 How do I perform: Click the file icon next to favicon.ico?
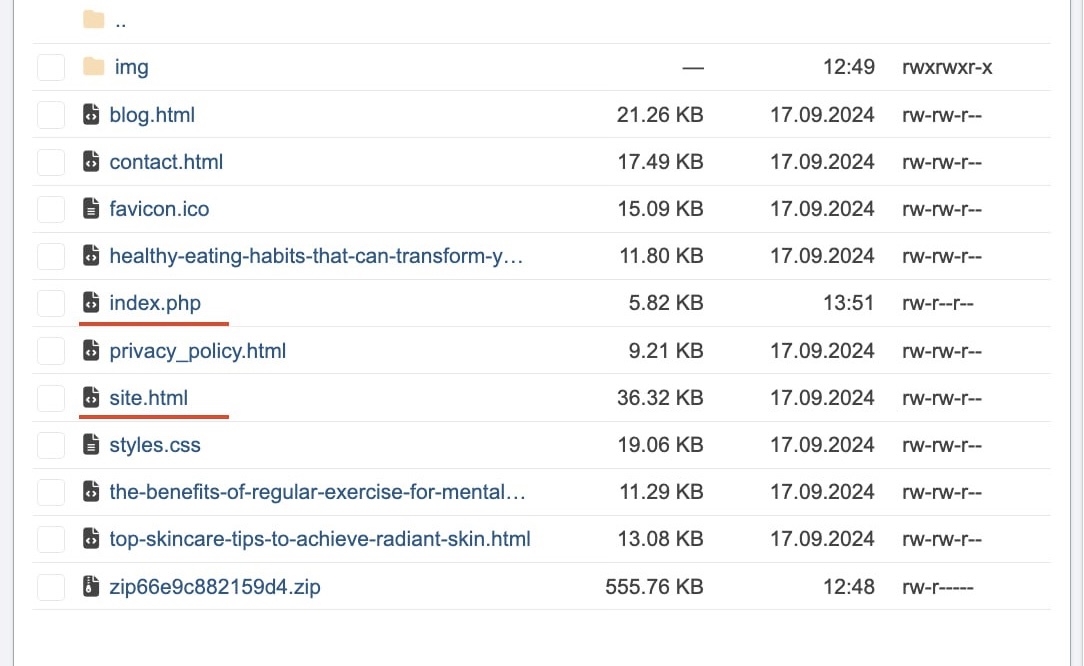click(91, 209)
